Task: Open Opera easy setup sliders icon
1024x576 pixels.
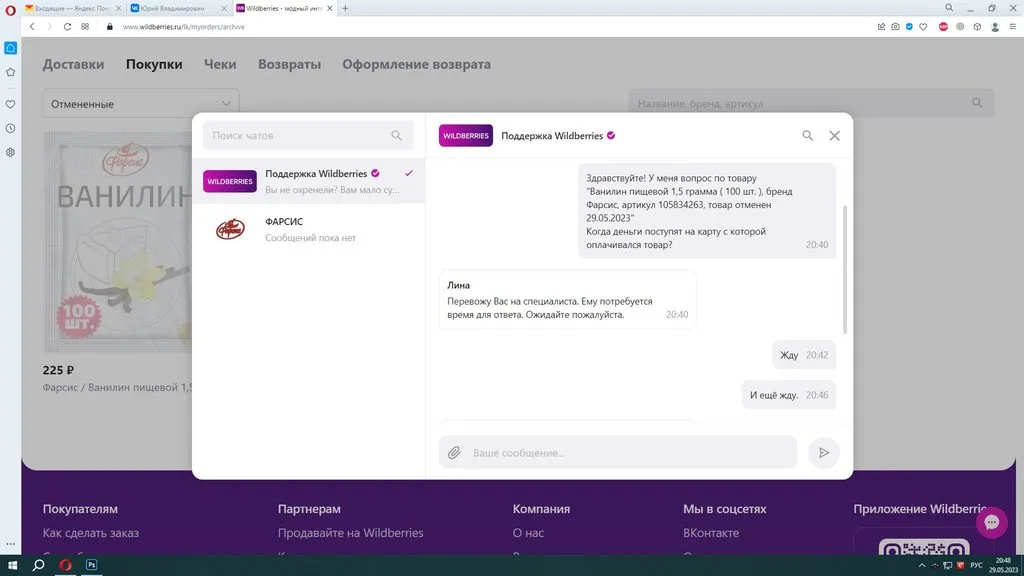Action: (1013, 27)
